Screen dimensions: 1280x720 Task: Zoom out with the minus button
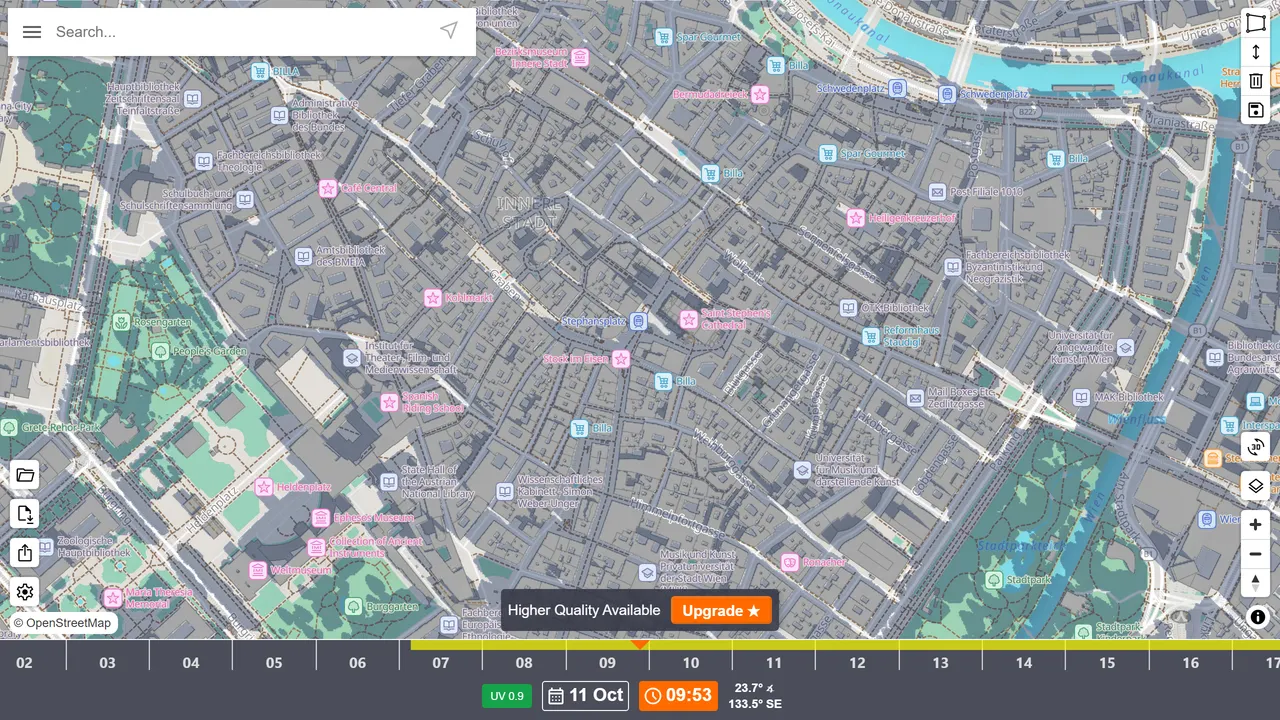pyautogui.click(x=1256, y=554)
